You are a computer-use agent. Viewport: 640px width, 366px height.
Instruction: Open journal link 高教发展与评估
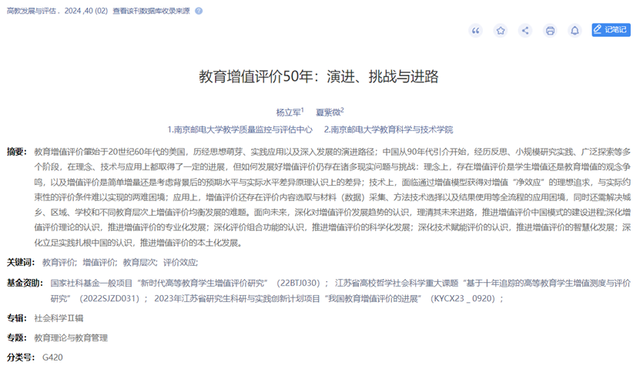tap(31, 11)
